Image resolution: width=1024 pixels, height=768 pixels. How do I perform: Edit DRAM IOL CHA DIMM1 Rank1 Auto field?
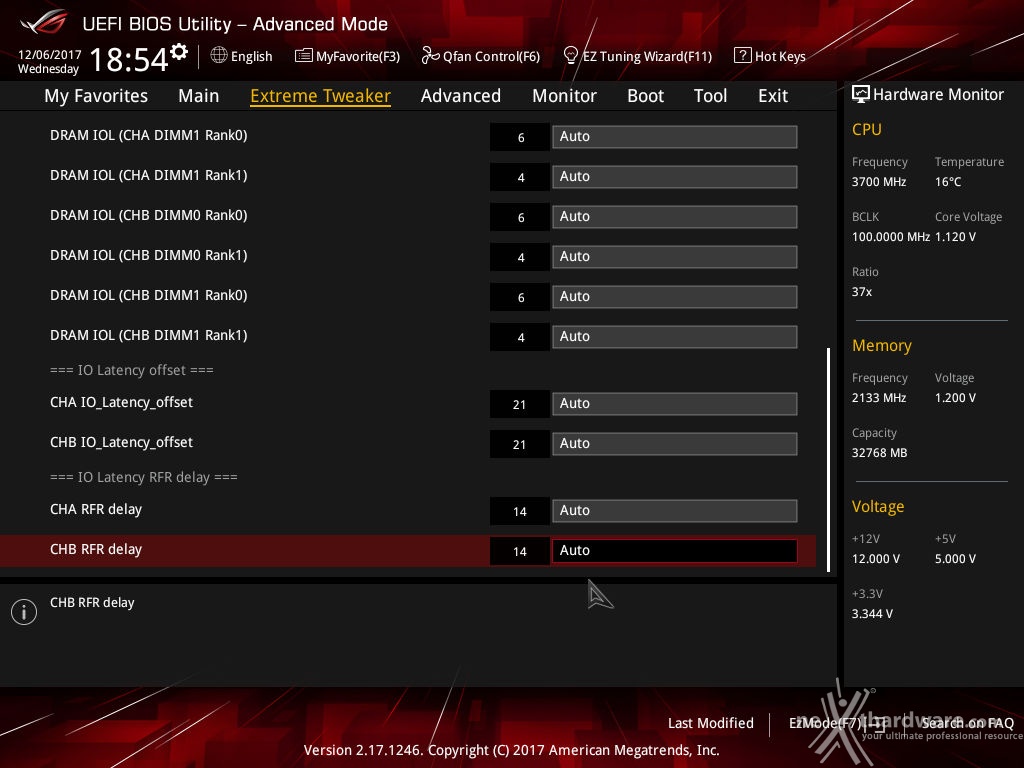(x=675, y=176)
